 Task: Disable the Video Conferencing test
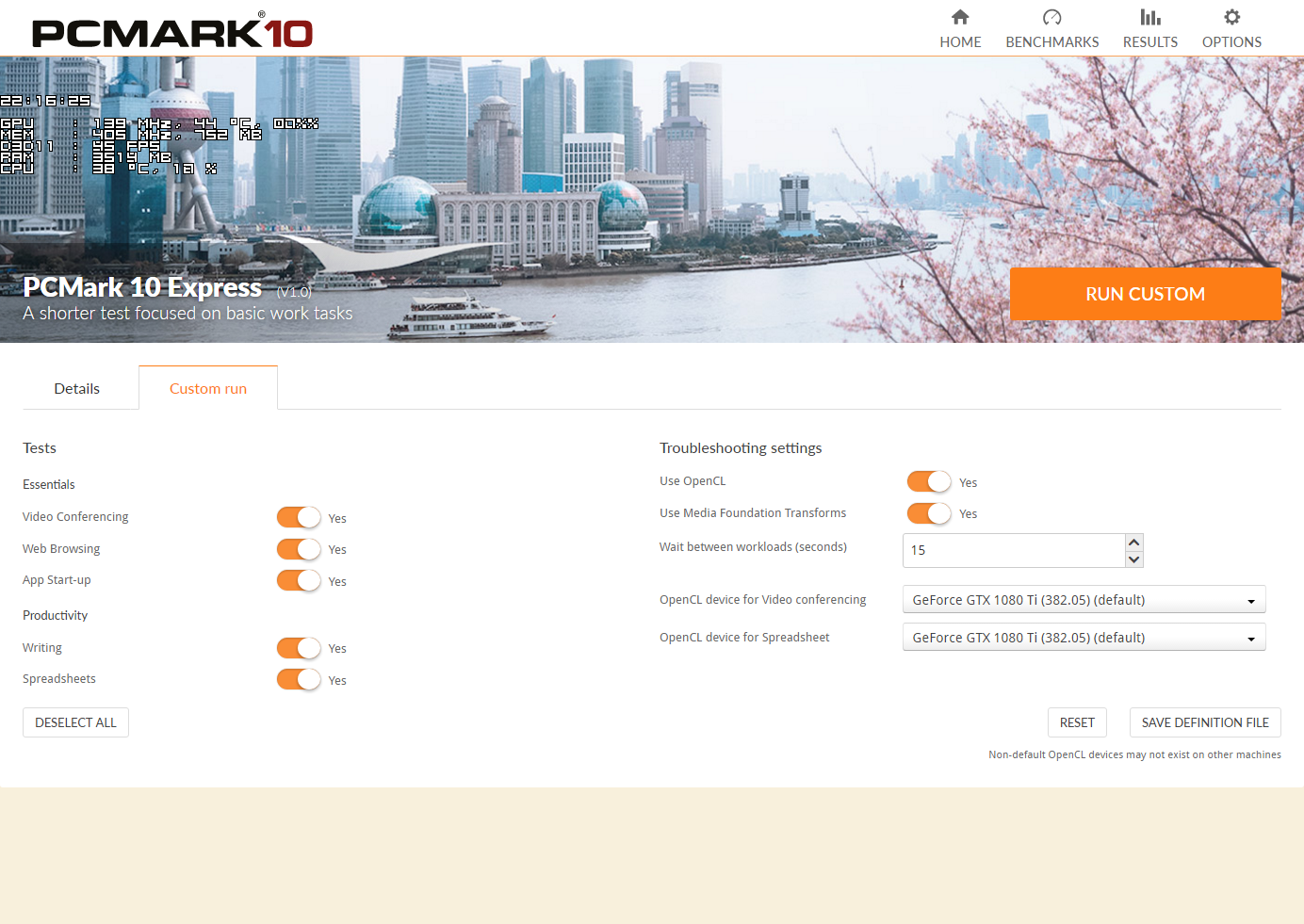click(x=299, y=517)
